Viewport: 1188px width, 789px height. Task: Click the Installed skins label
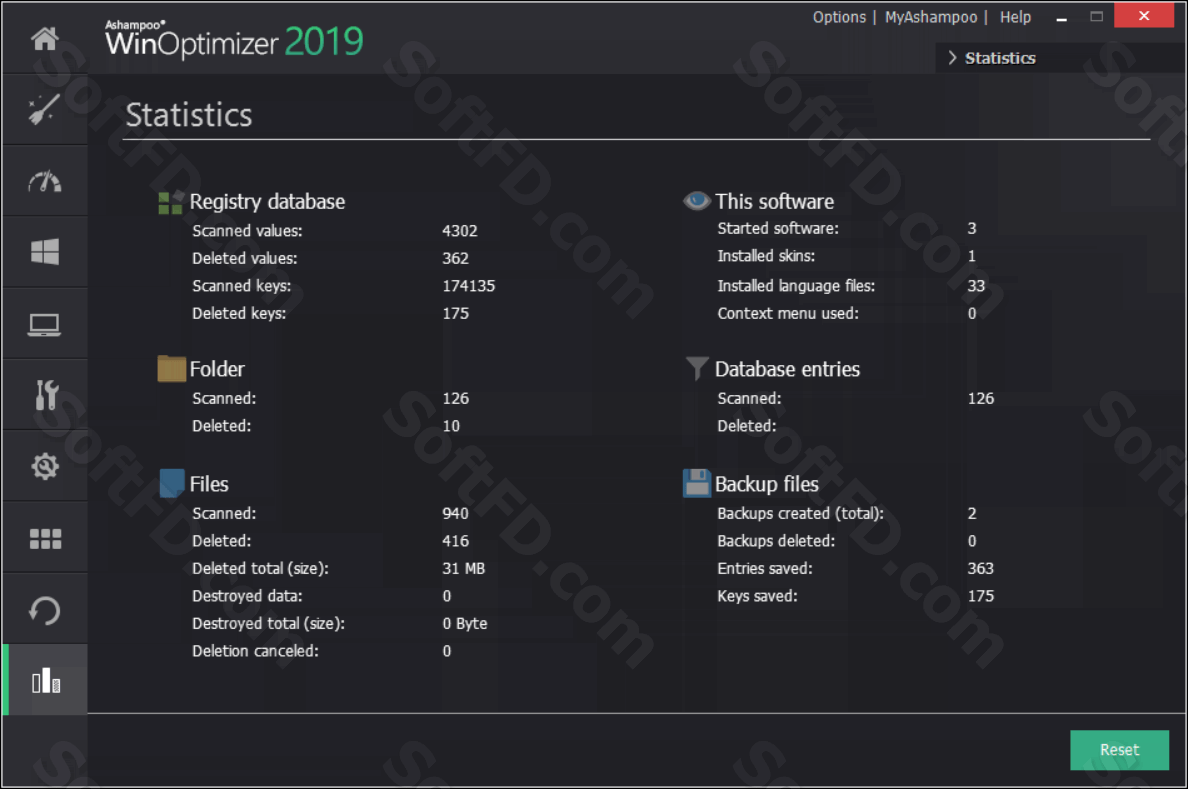[x=765, y=256]
